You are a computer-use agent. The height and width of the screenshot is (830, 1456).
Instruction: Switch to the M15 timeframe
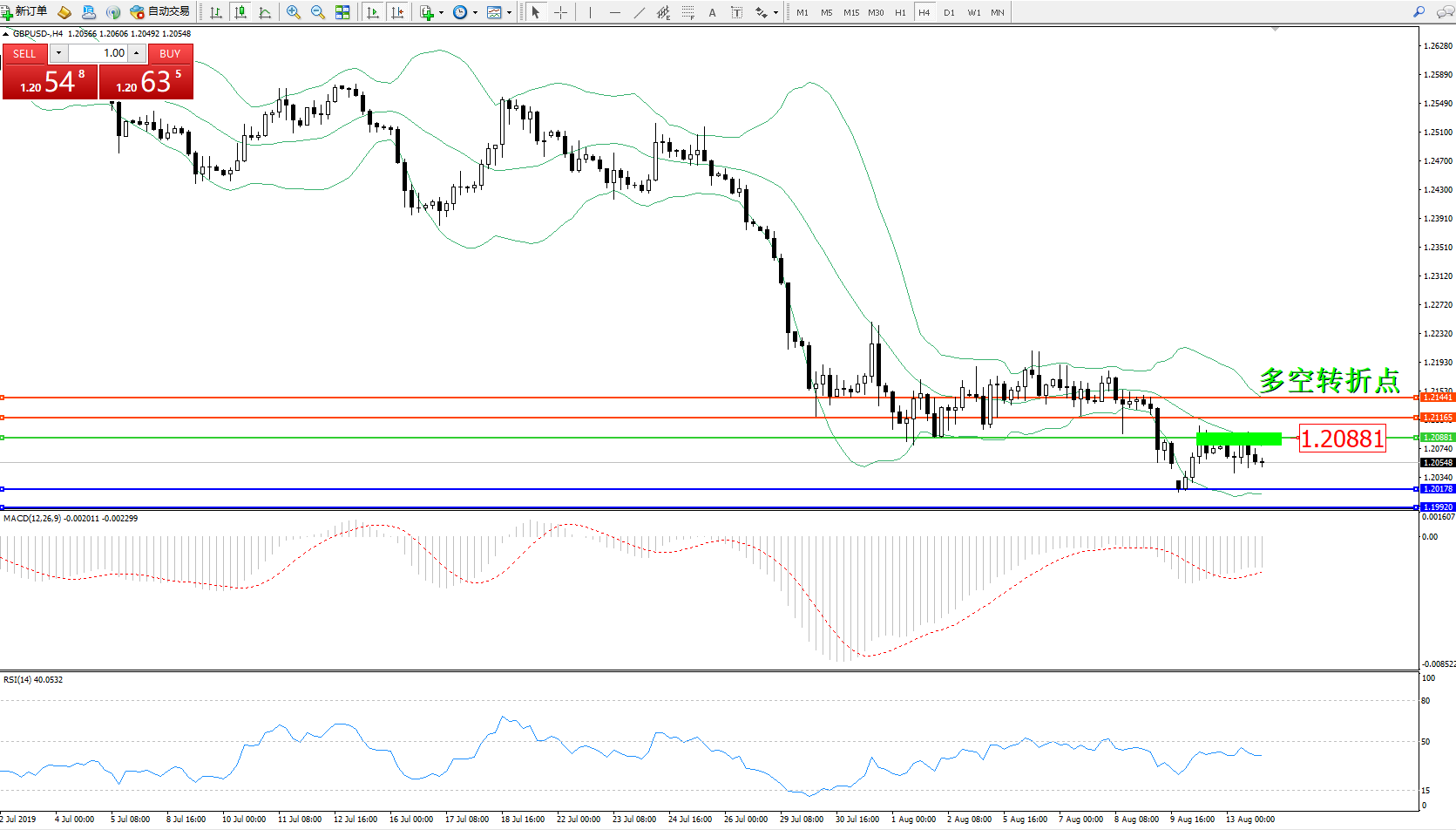851,12
